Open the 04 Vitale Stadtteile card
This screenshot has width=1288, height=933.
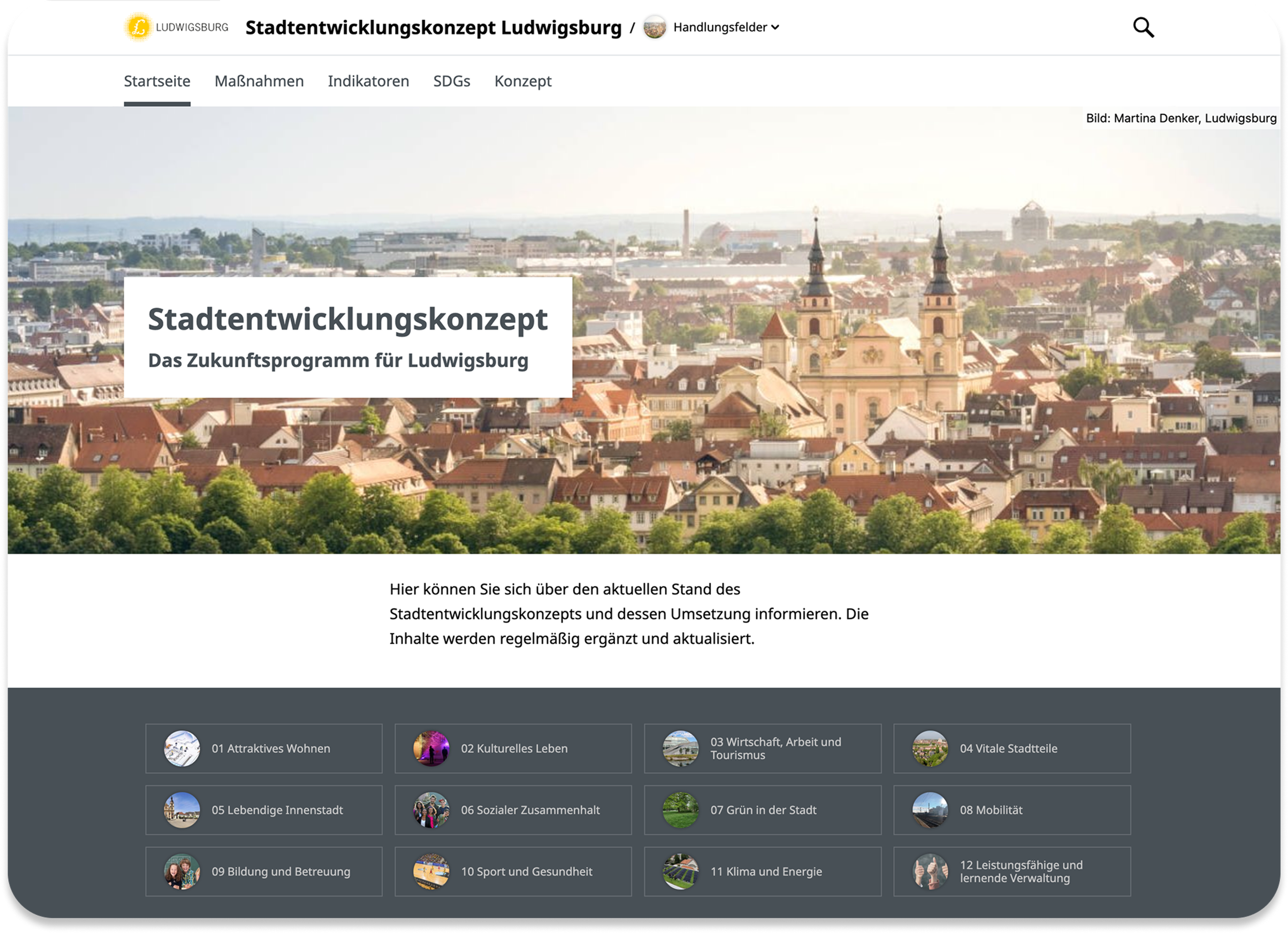pos(1012,749)
